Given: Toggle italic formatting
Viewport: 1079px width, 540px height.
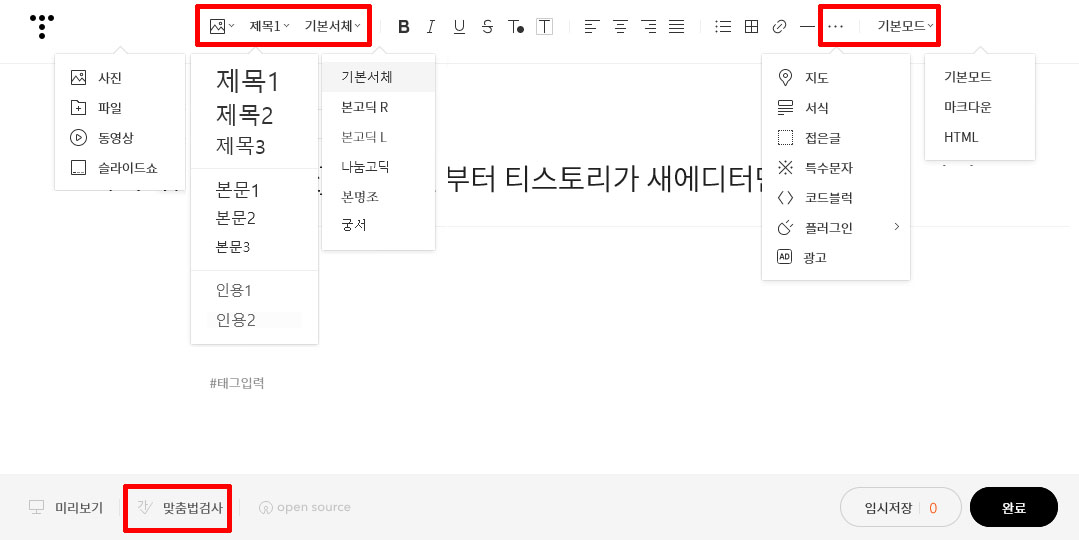Looking at the screenshot, I should coord(431,27).
